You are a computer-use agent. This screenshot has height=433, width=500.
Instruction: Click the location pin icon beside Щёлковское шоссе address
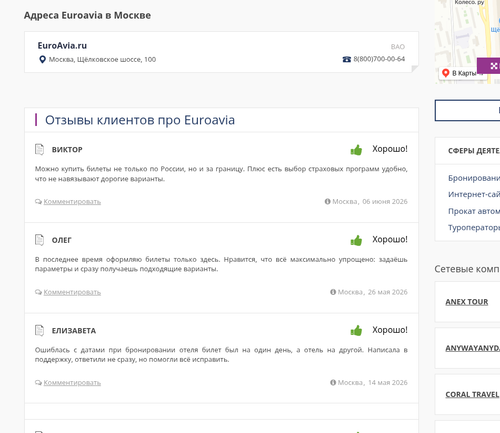point(42,59)
